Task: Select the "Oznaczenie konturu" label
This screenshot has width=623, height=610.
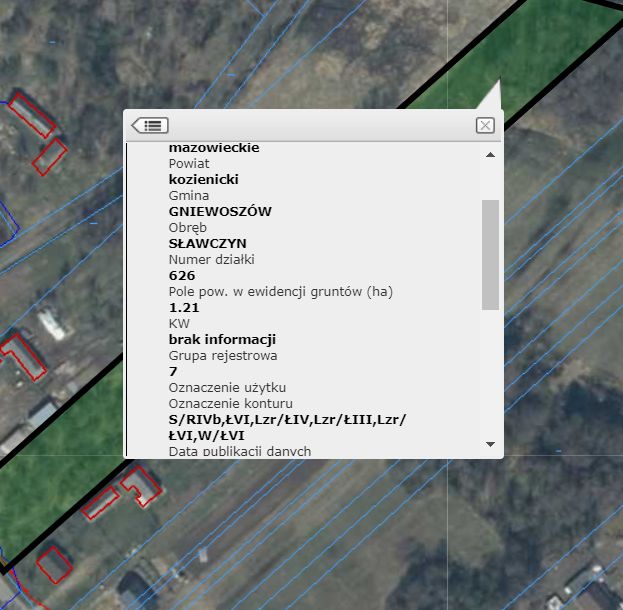Action: pos(230,403)
